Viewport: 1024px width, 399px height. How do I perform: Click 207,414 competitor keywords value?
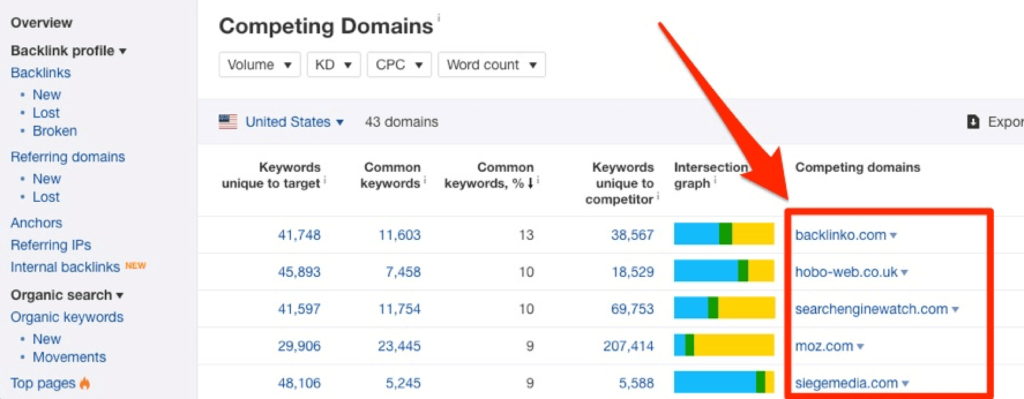(x=628, y=346)
